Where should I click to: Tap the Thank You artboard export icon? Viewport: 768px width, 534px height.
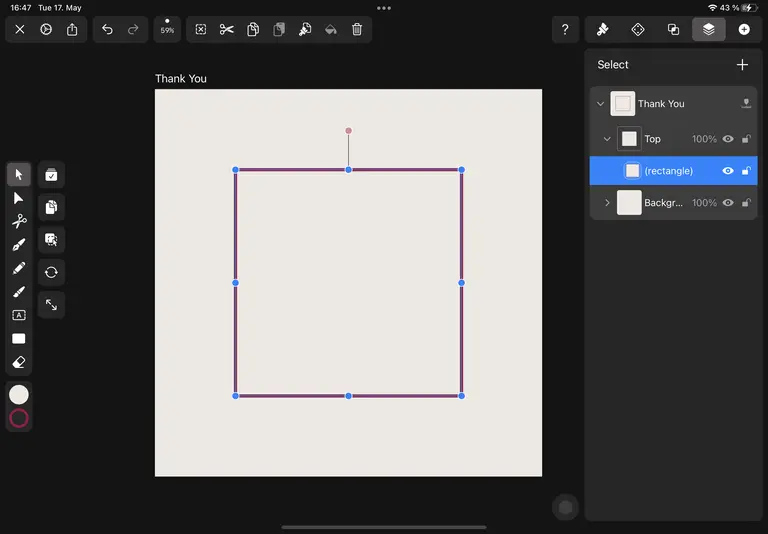pos(746,103)
